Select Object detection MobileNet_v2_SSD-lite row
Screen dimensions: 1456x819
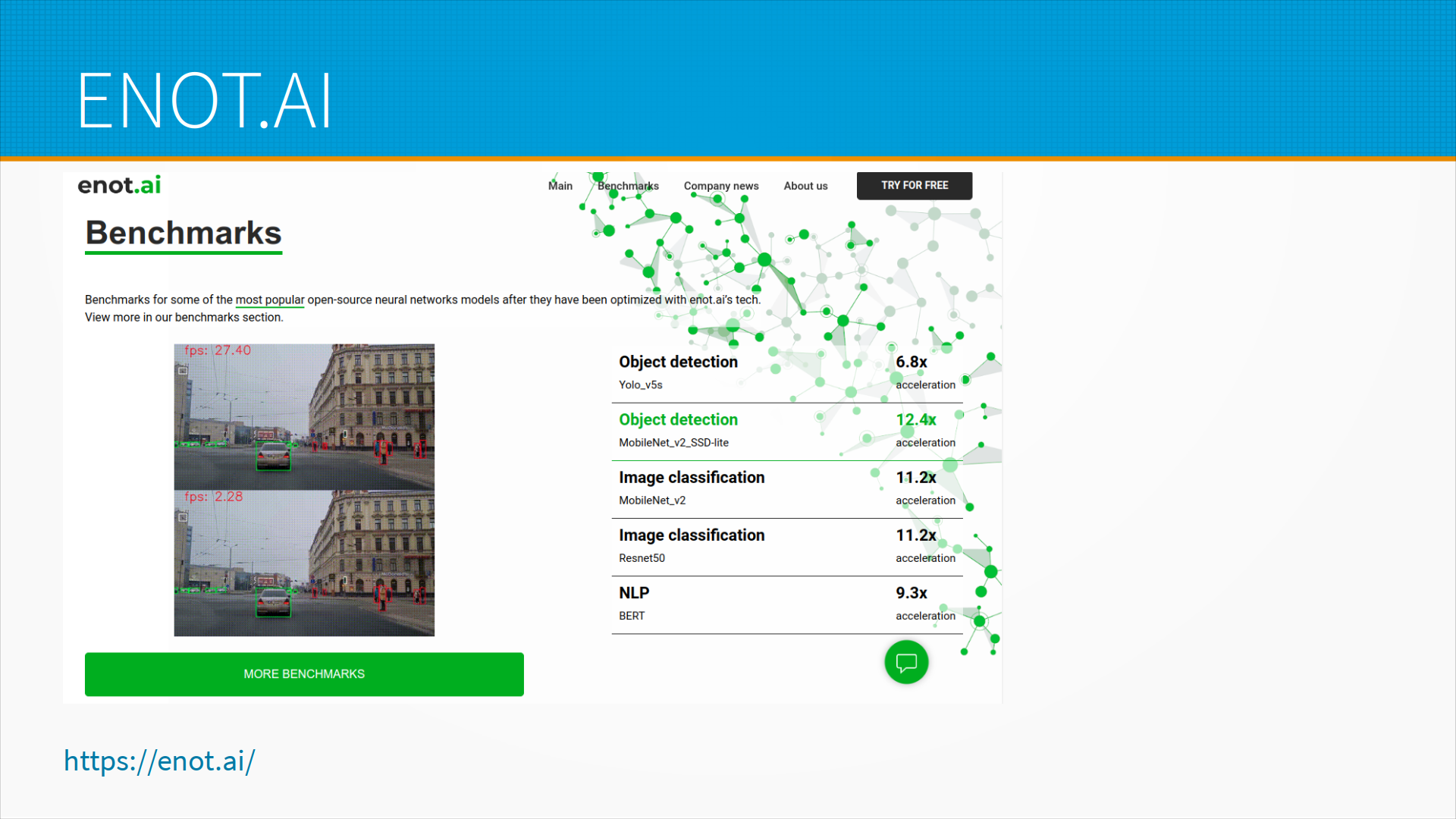pos(786,430)
